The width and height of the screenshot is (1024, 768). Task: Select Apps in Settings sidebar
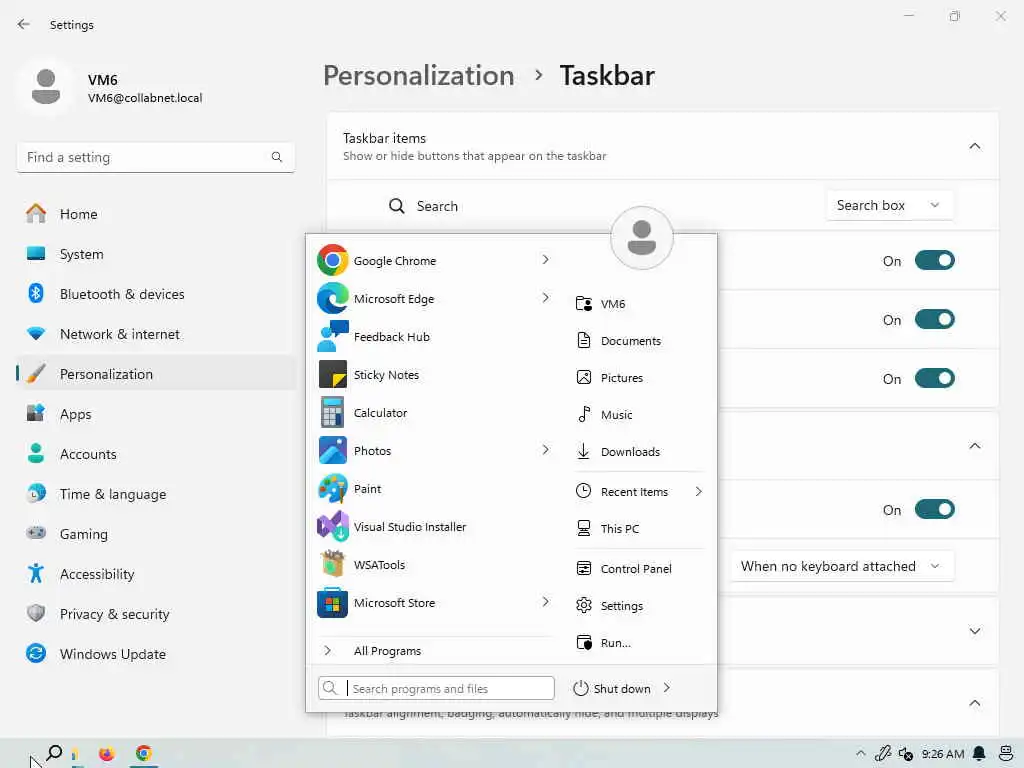click(155, 414)
